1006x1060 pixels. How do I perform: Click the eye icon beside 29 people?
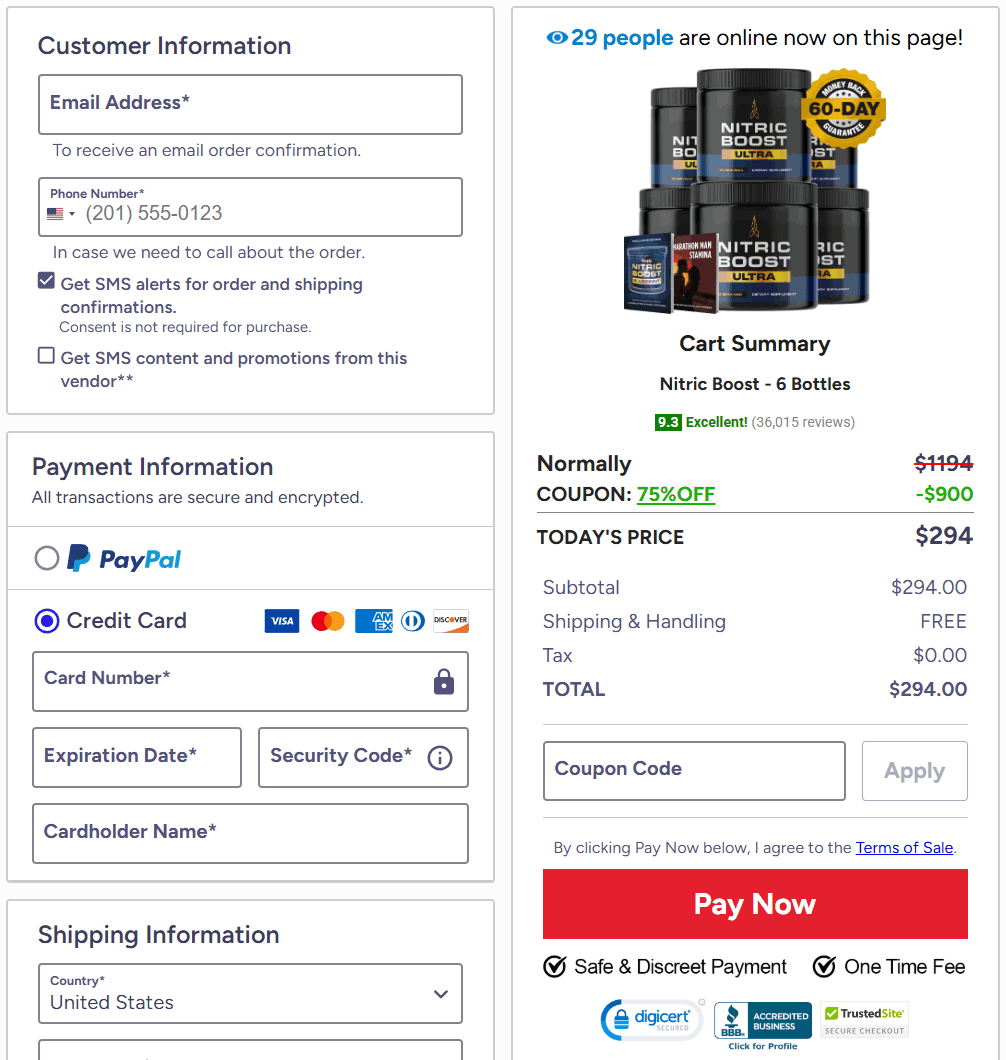(556, 38)
